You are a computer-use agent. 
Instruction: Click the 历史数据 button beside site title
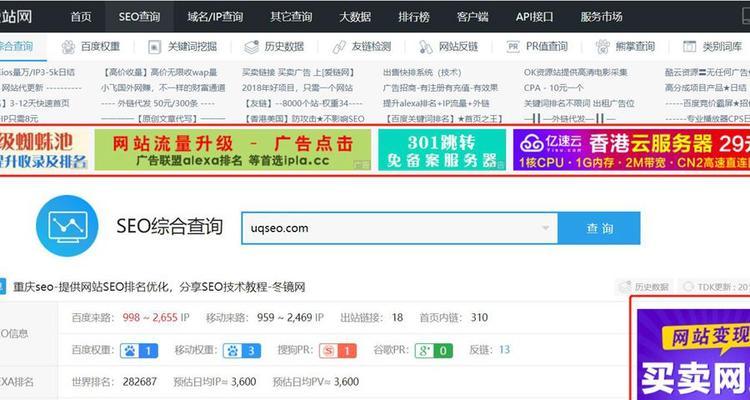[x=644, y=287]
